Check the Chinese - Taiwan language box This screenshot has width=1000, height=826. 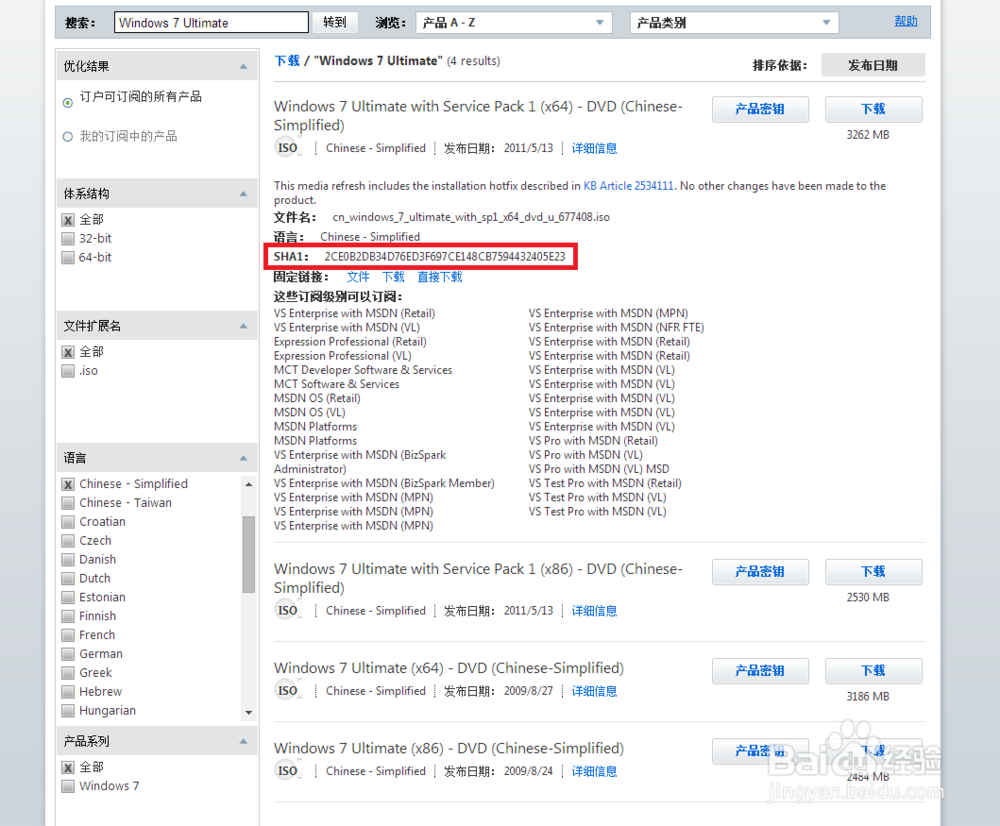68,503
